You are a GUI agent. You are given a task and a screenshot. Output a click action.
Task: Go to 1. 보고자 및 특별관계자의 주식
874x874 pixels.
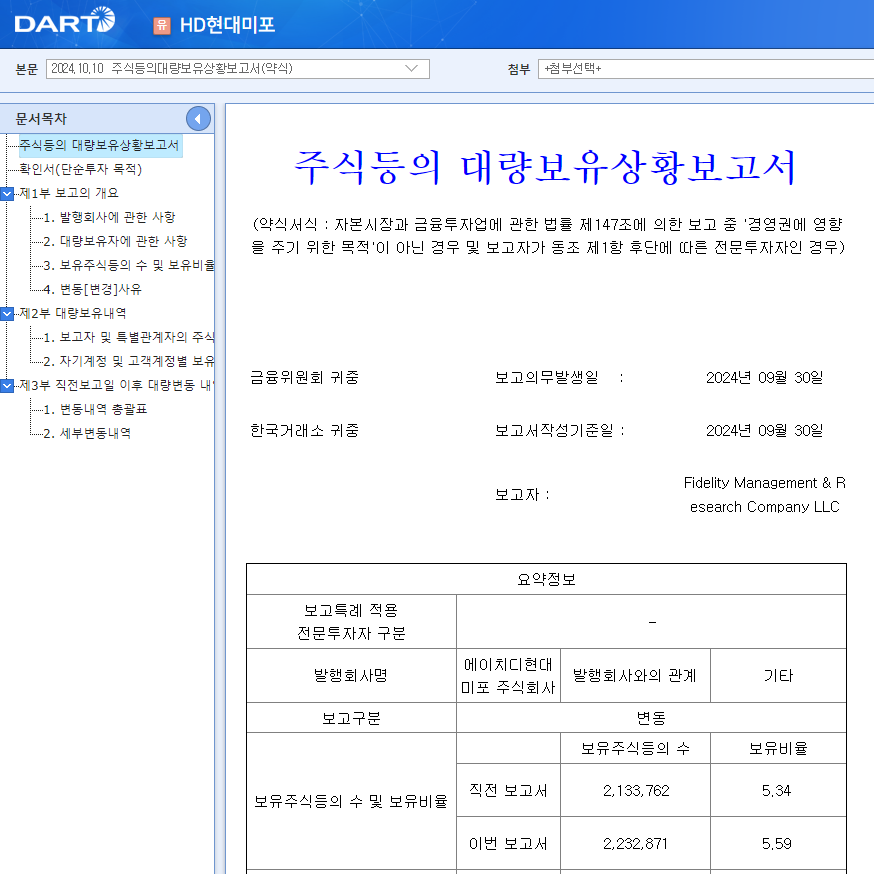click(x=129, y=337)
